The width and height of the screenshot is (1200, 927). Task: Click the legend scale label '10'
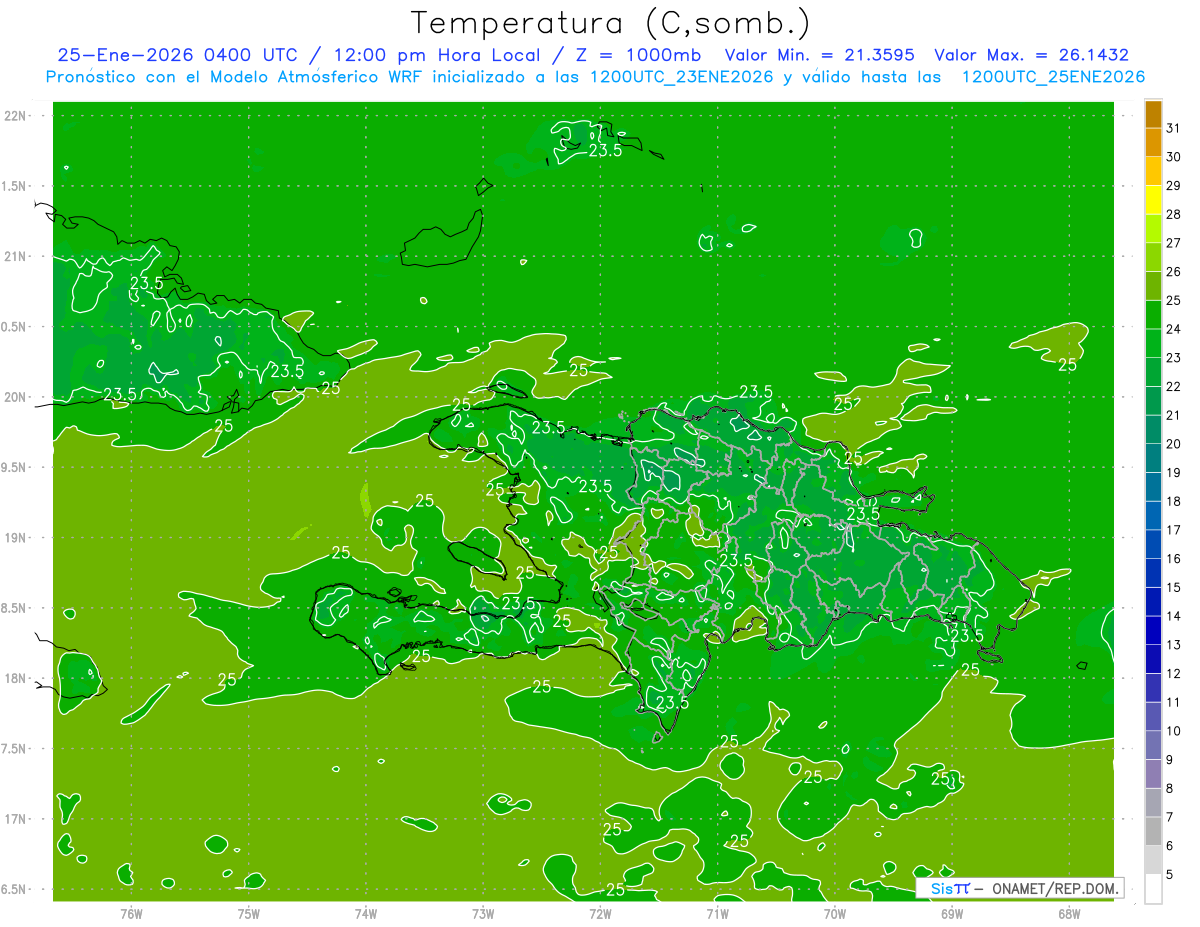[1173, 731]
